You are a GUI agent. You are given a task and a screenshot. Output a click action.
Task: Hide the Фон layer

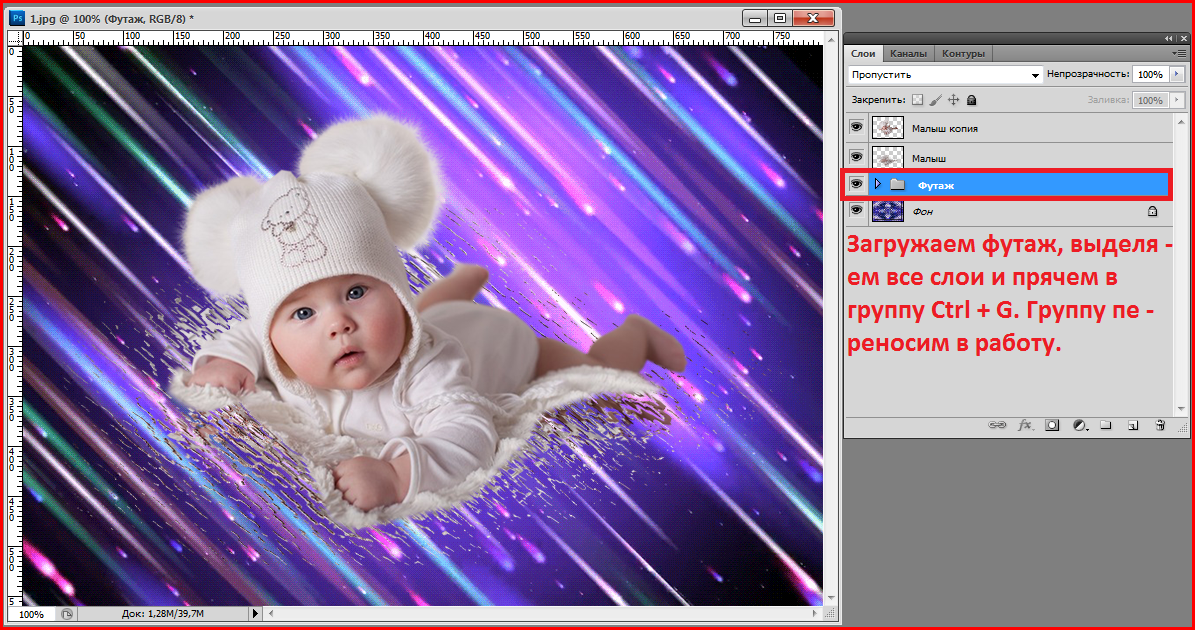point(857,210)
